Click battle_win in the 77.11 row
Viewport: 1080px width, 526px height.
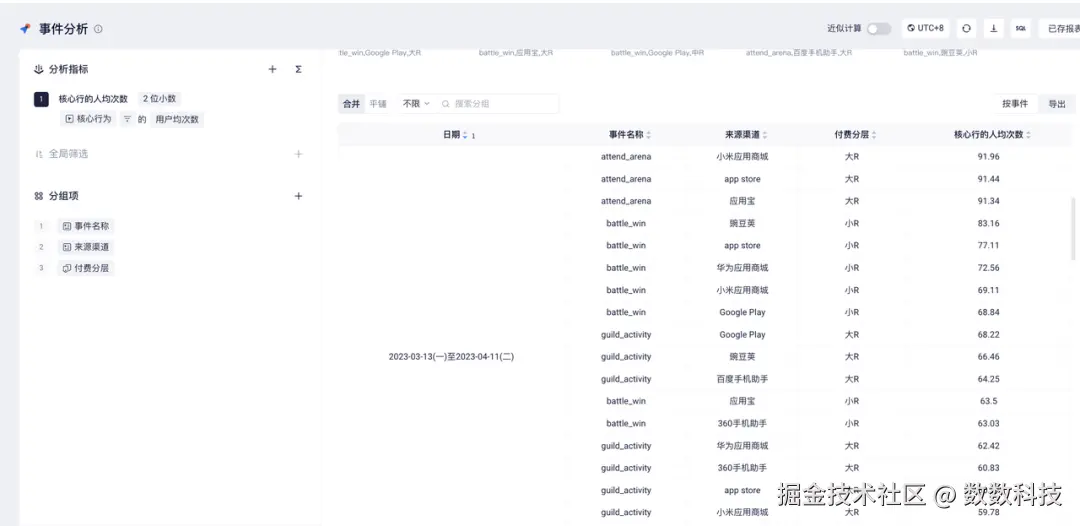click(x=625, y=245)
